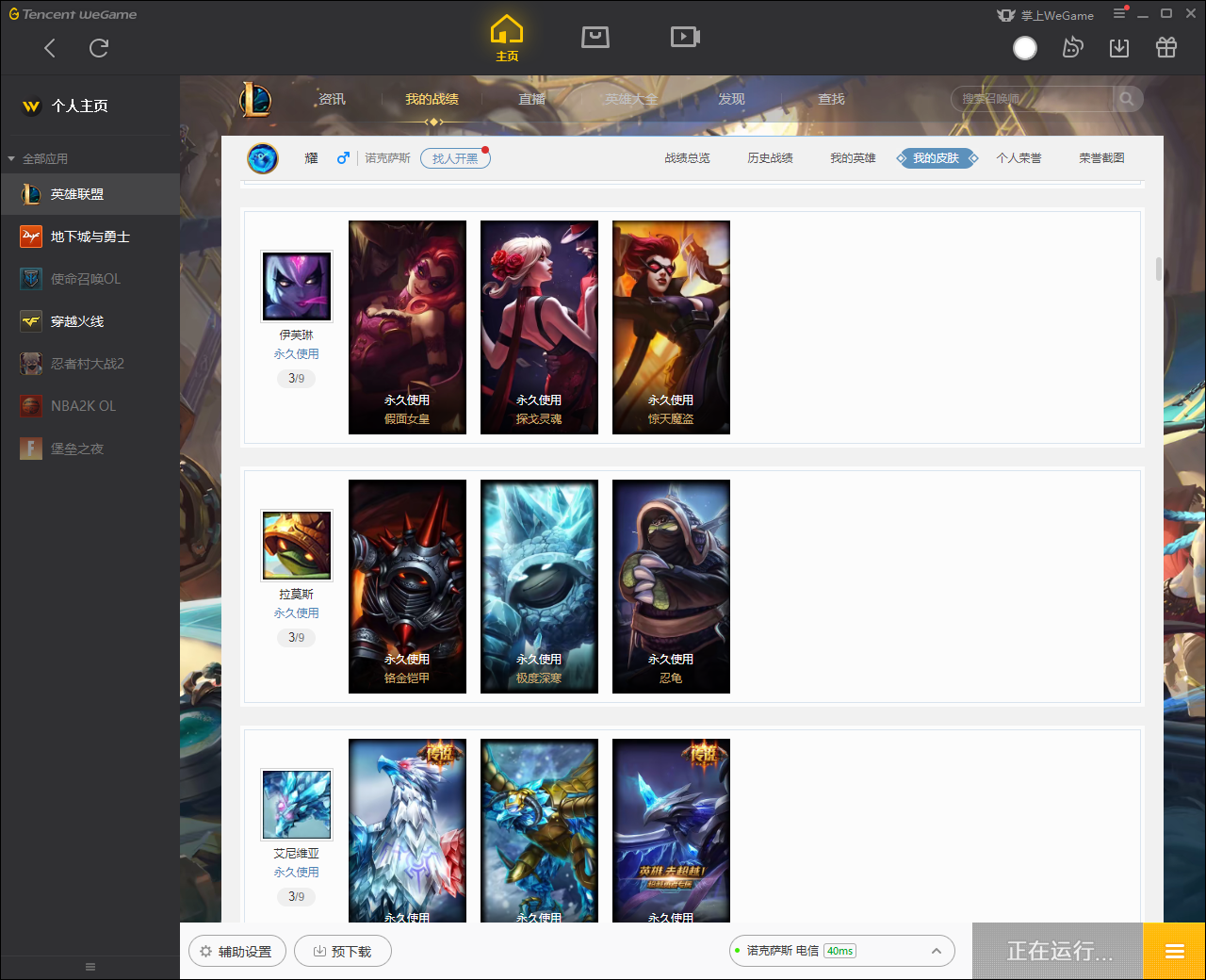The height and width of the screenshot is (980, 1206).
Task: Click the white round avatar icon
Action: coord(1025,48)
